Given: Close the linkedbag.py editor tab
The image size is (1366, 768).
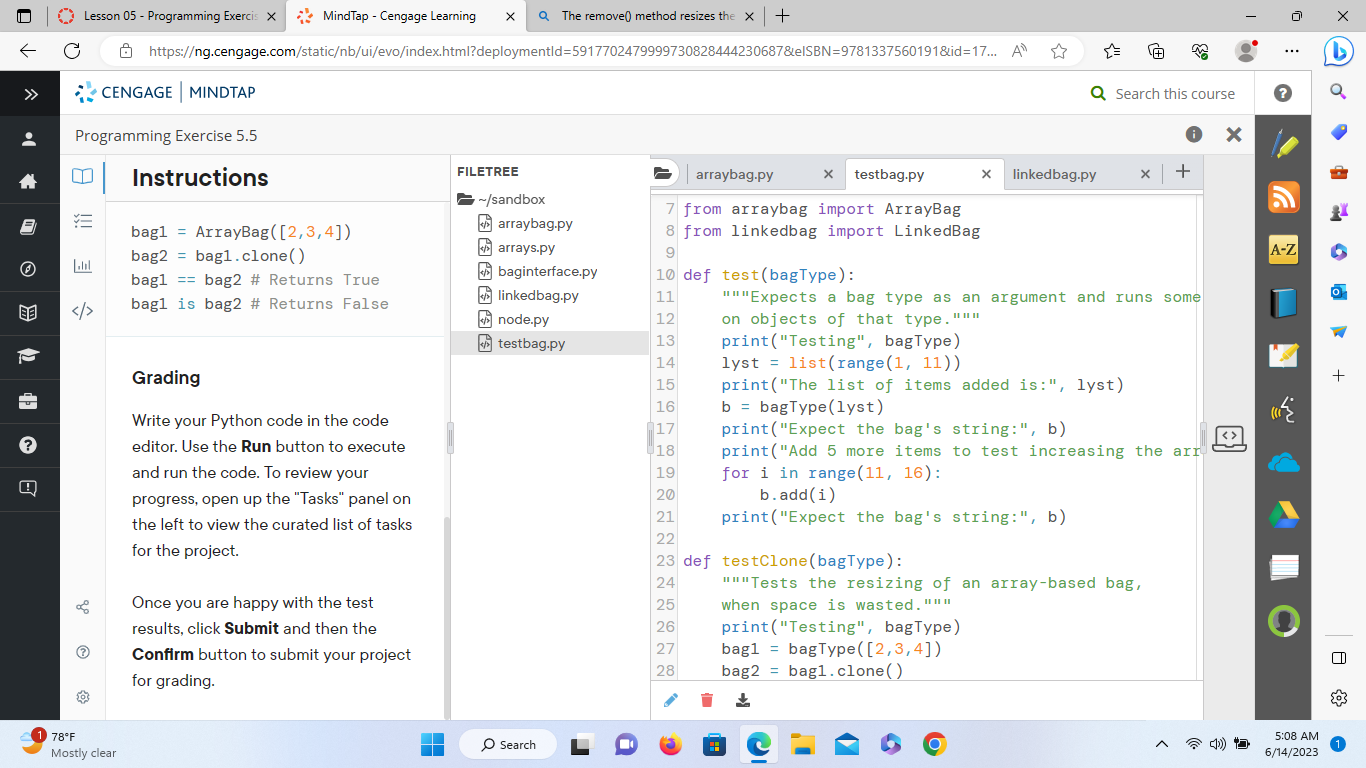Looking at the screenshot, I should (x=1145, y=174).
